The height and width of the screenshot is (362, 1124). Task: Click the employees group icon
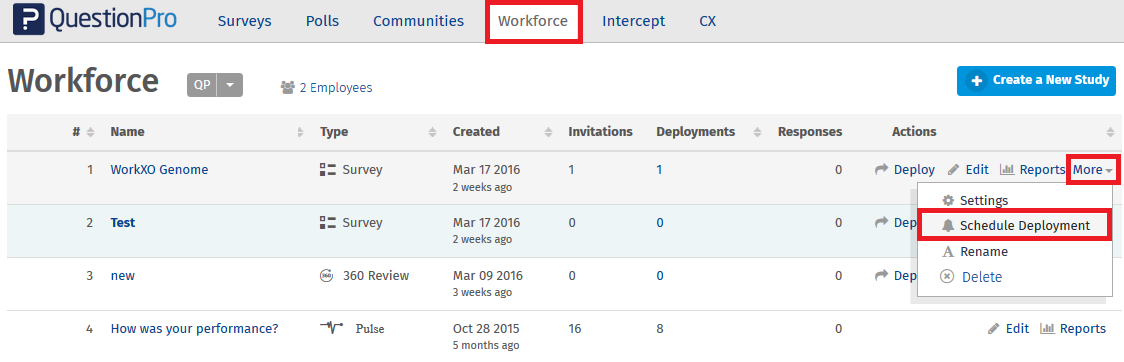click(x=287, y=87)
